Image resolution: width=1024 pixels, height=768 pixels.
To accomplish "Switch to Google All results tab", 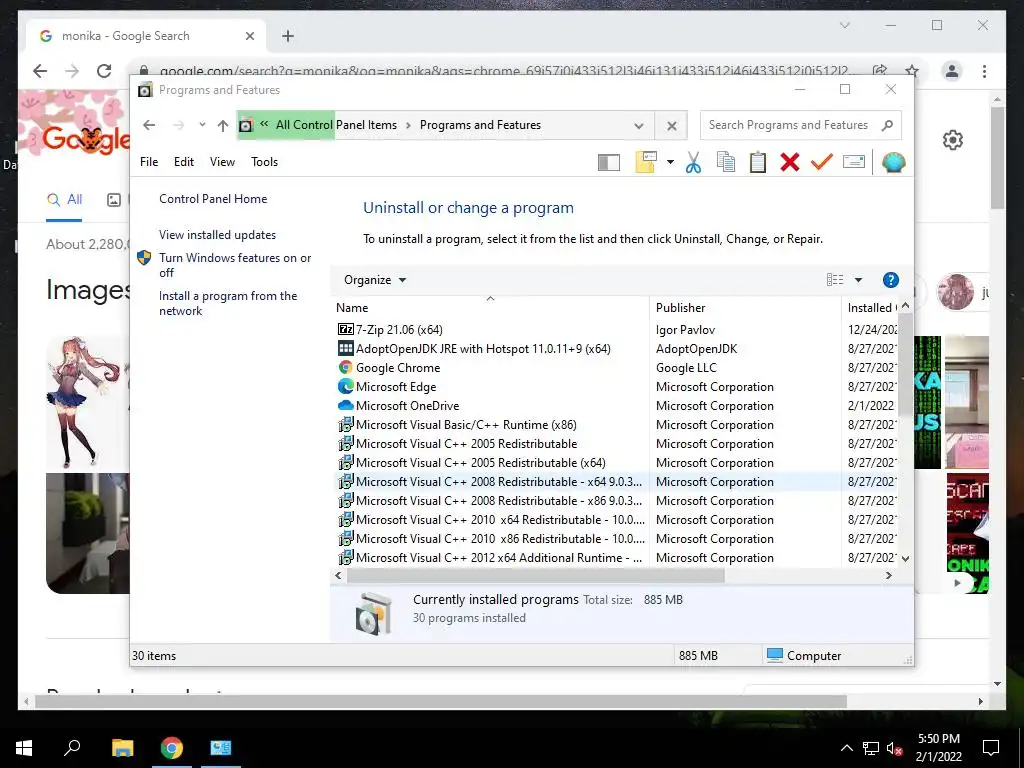I will point(65,200).
